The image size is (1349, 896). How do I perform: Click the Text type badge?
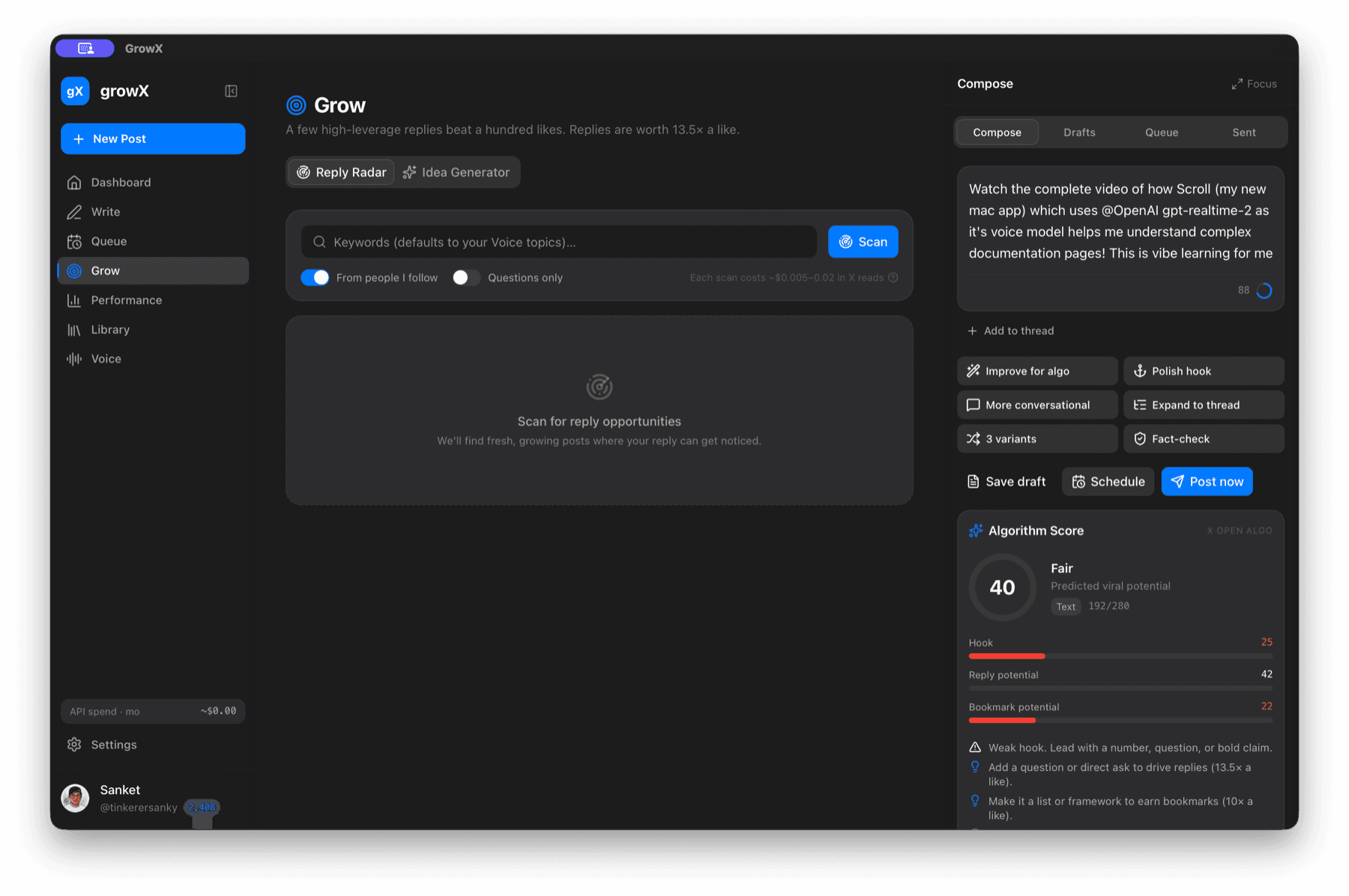pos(1066,607)
